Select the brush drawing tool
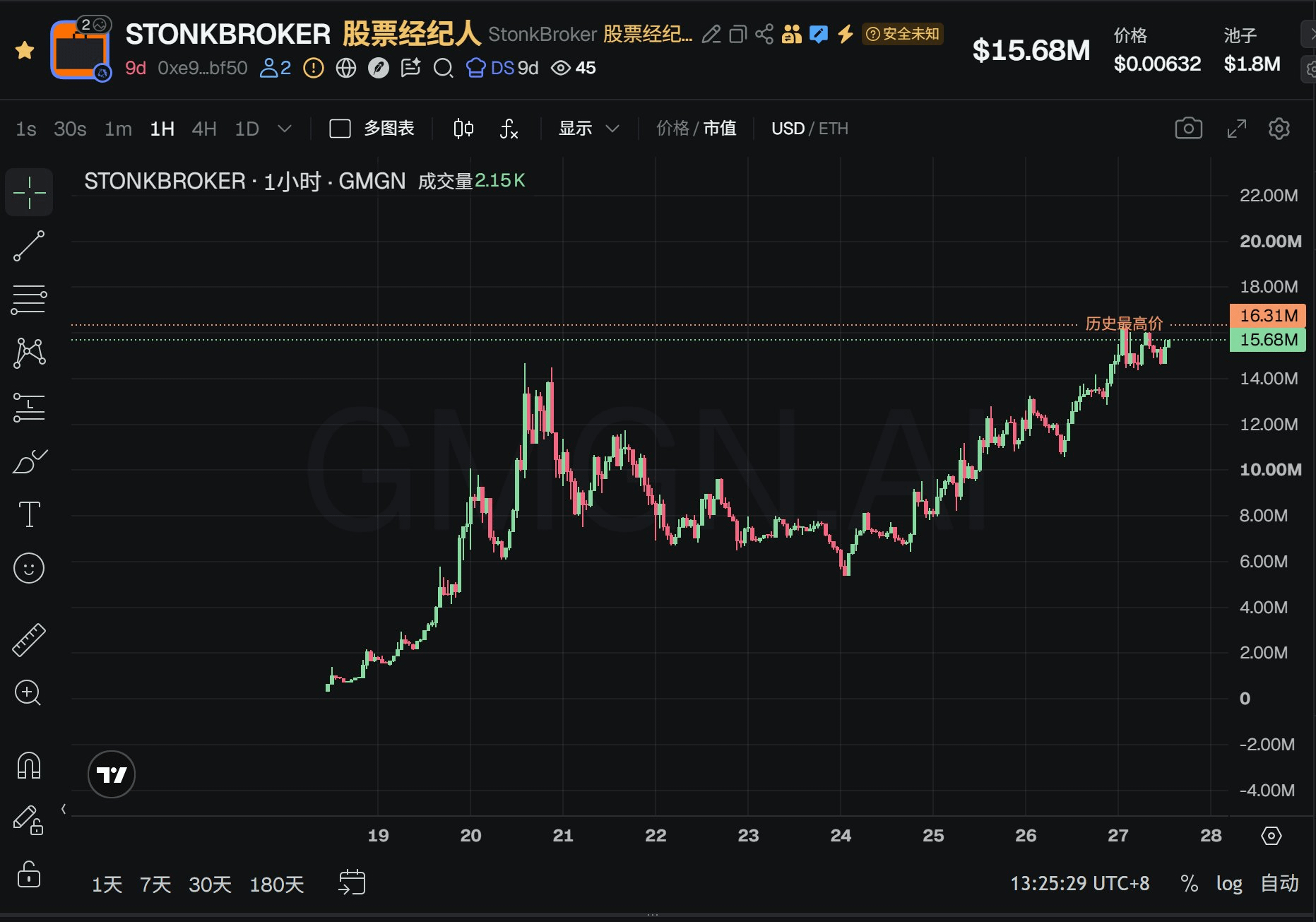 pos(29,461)
